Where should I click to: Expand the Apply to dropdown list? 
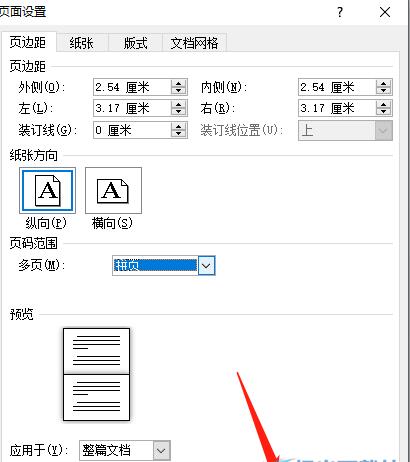[161, 451]
